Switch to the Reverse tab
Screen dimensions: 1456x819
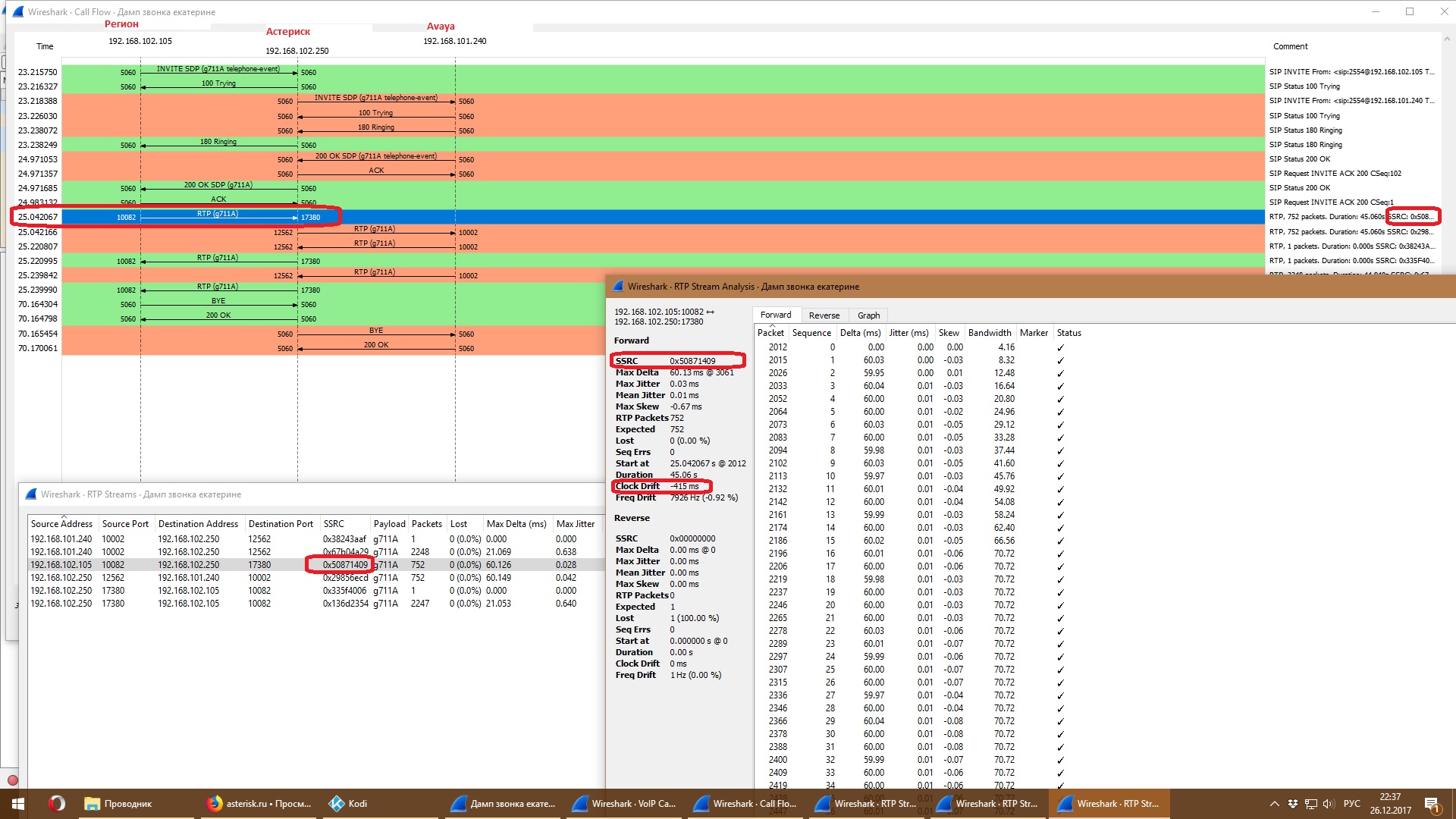[x=824, y=315]
